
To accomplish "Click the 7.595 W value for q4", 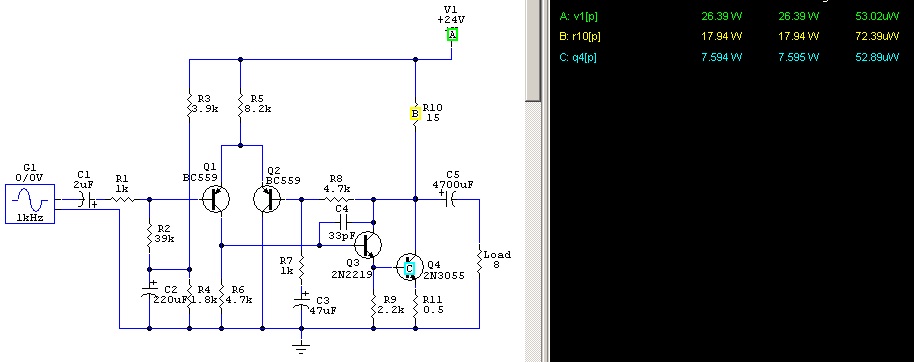I will point(799,57).
